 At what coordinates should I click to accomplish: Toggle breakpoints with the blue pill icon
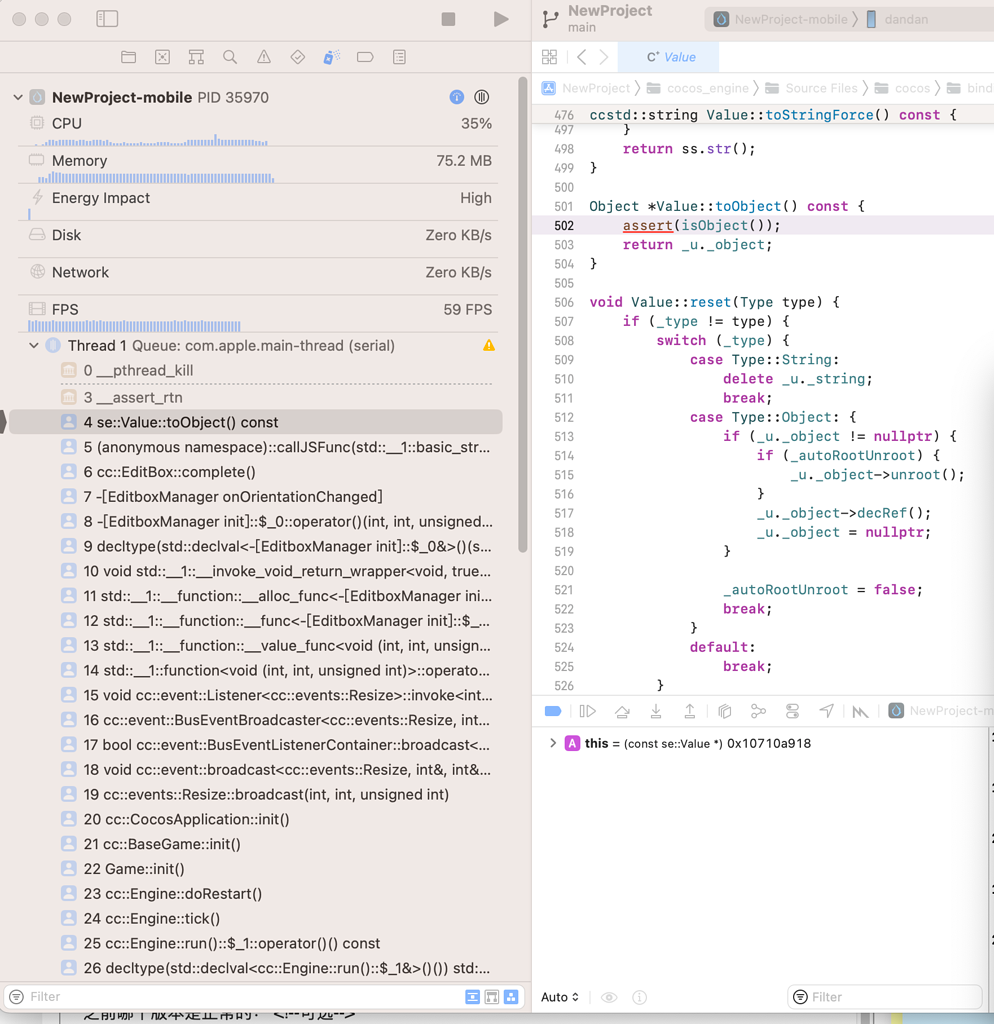tap(553, 711)
